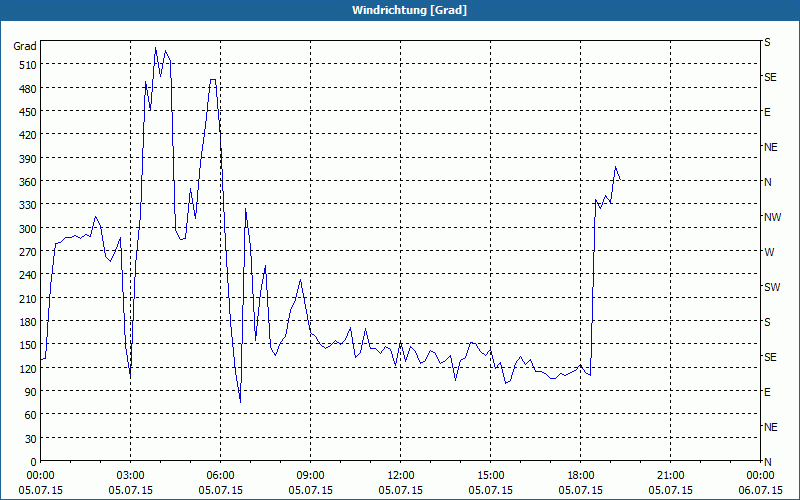Click the NW compass label on the right axis
The width and height of the screenshot is (800, 500).
(772, 217)
